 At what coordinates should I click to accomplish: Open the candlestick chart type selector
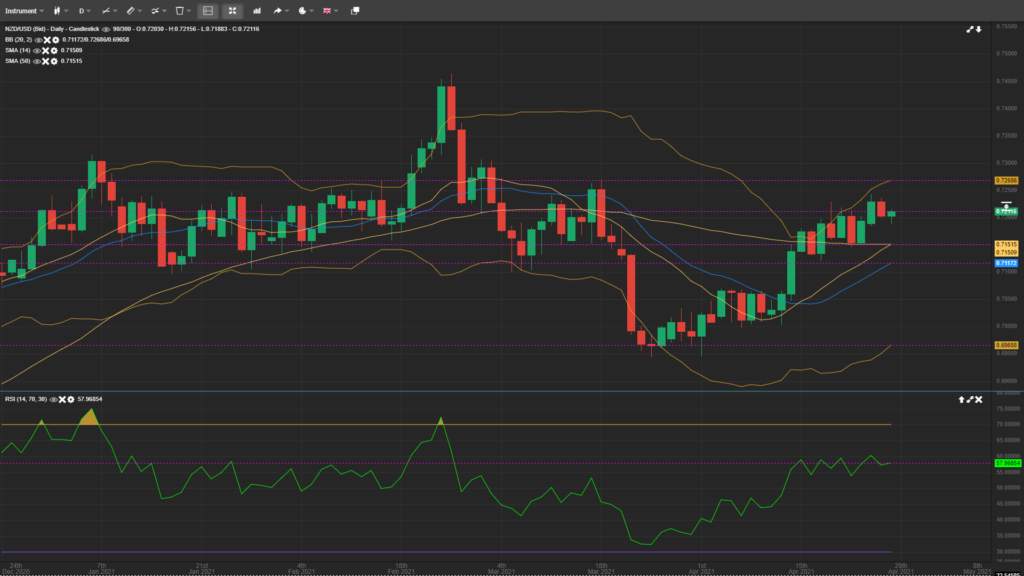[60, 10]
